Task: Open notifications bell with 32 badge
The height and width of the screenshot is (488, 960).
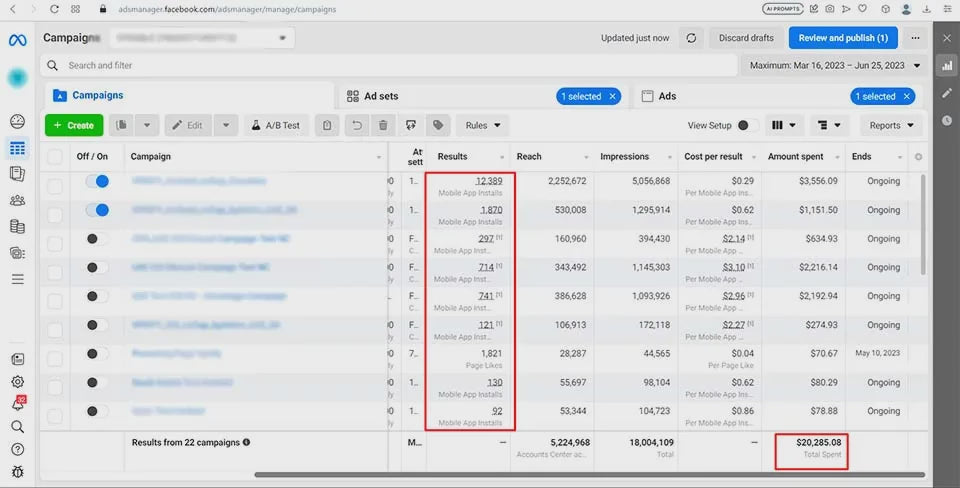Action: click(17, 404)
